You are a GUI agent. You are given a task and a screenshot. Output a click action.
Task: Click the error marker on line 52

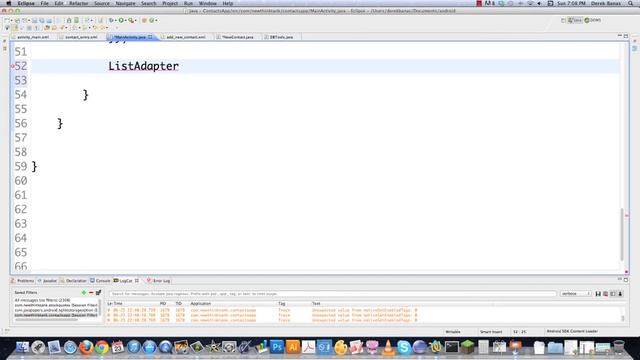pyautogui.click(x=13, y=66)
